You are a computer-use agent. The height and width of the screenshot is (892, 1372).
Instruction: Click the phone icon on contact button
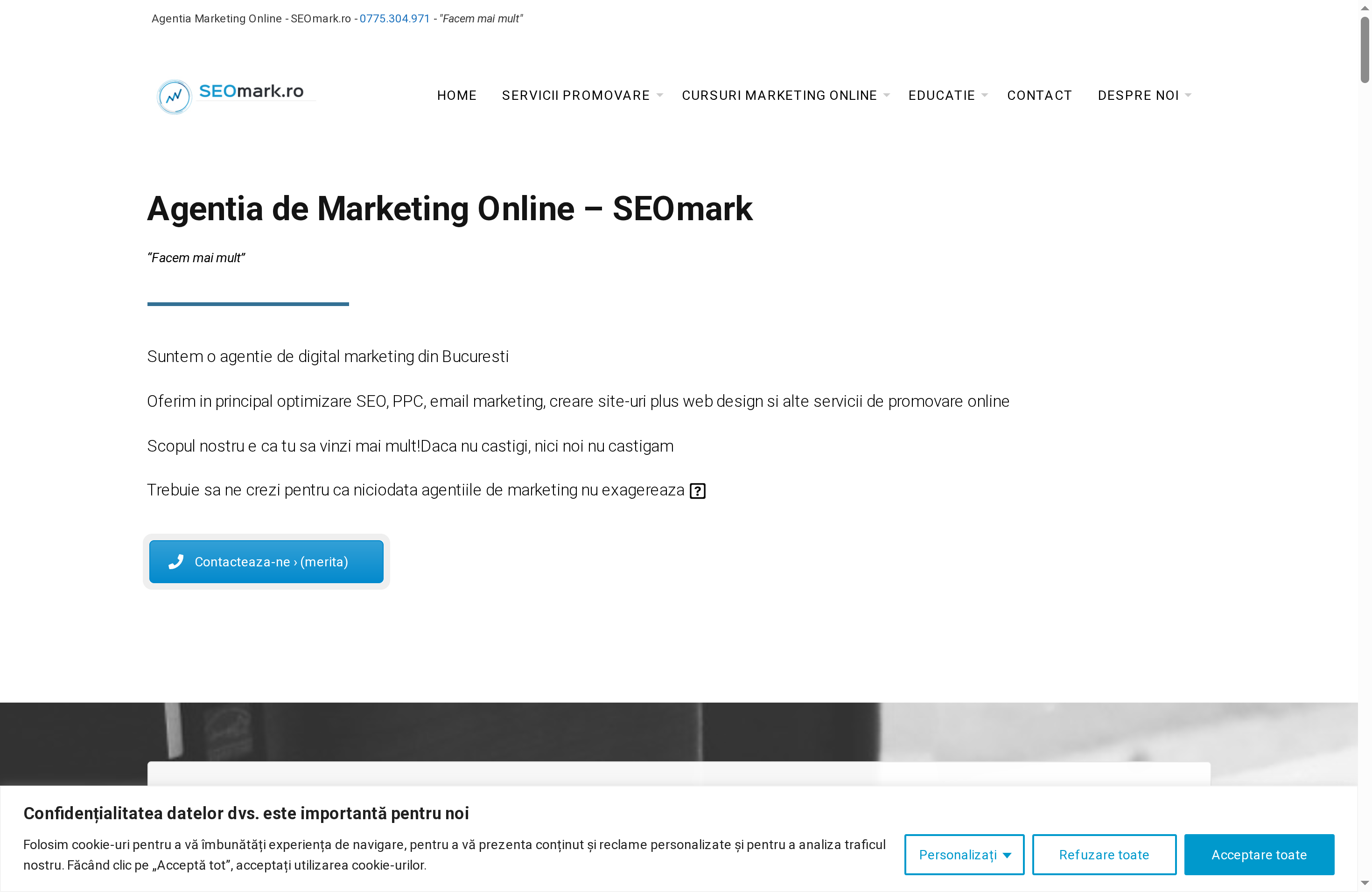pyautogui.click(x=176, y=561)
